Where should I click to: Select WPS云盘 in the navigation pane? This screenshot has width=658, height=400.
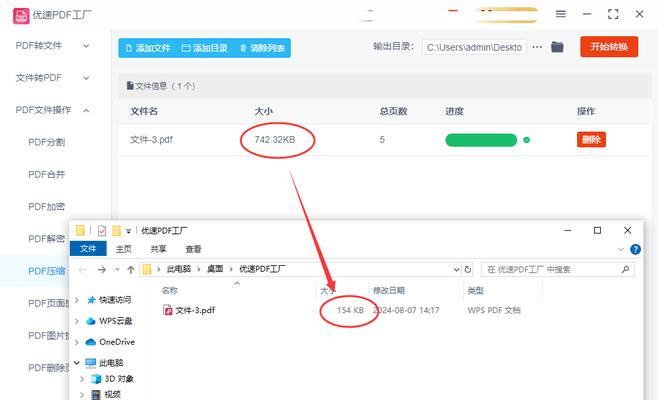[116, 321]
